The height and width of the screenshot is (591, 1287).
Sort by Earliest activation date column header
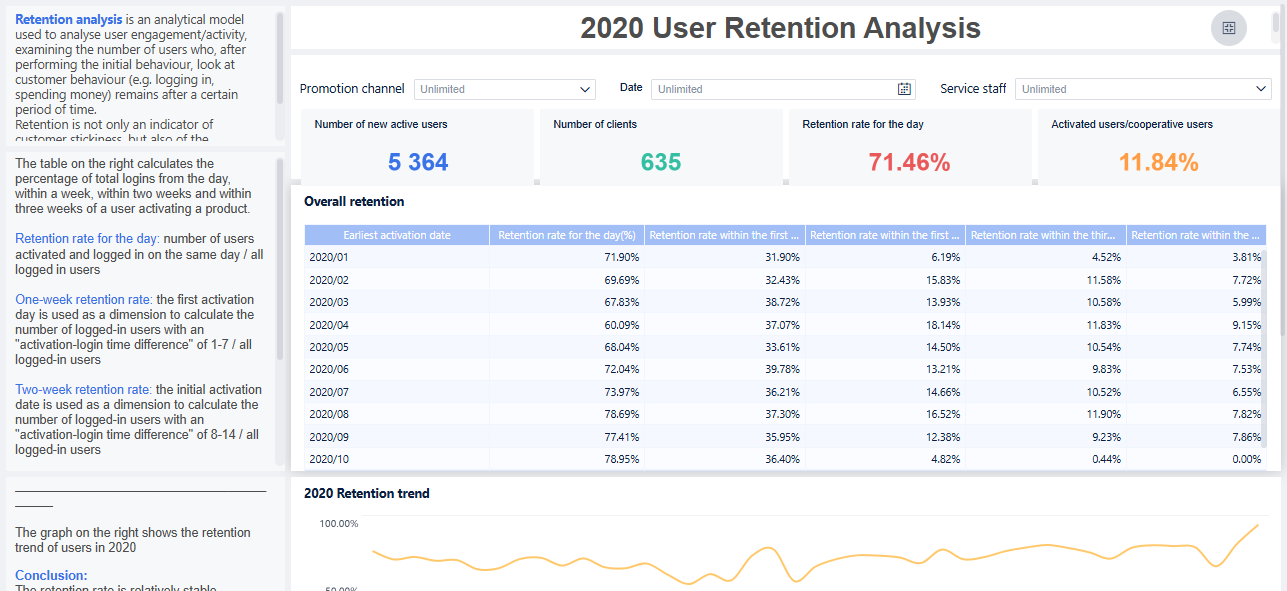pyautogui.click(x=397, y=235)
